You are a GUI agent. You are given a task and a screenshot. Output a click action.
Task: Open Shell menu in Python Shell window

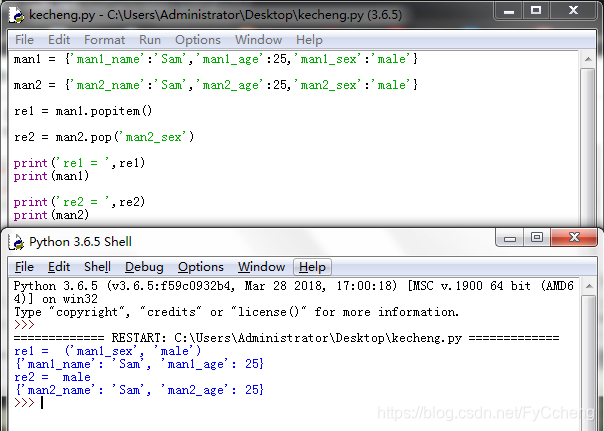click(97, 267)
